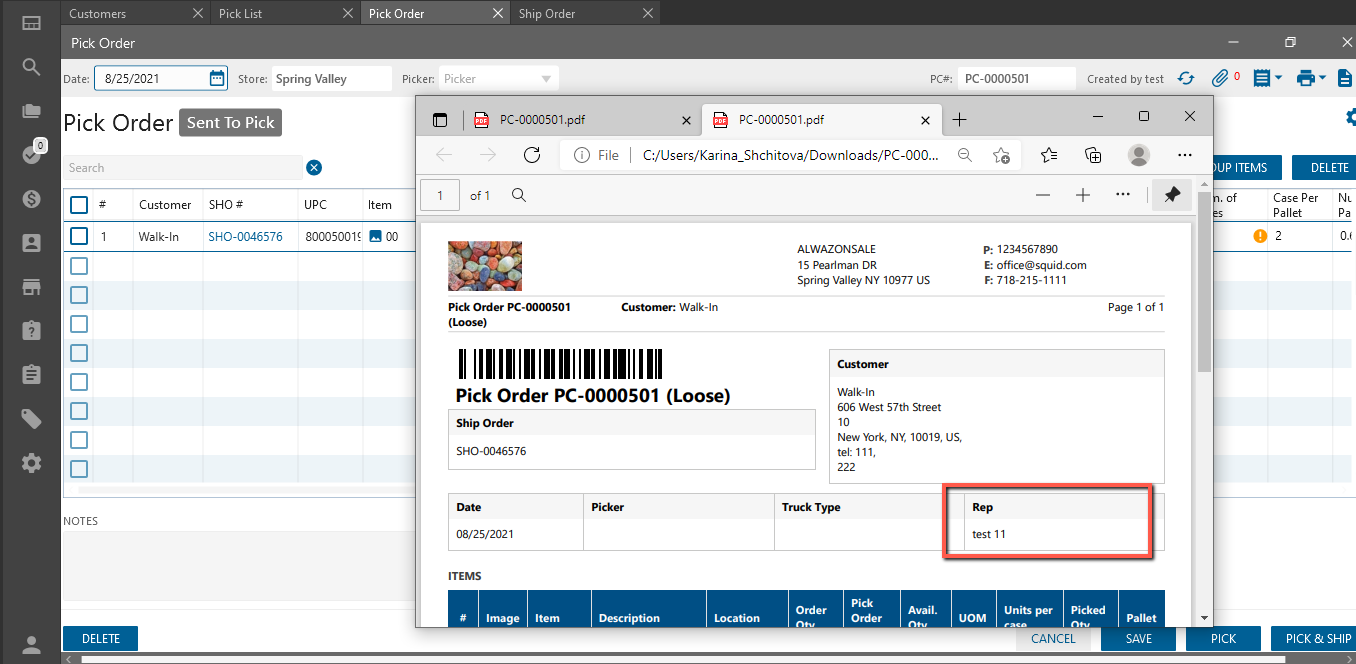Toggle the select-all checkbox in table header
The height and width of the screenshot is (664, 1356).
pos(79,205)
